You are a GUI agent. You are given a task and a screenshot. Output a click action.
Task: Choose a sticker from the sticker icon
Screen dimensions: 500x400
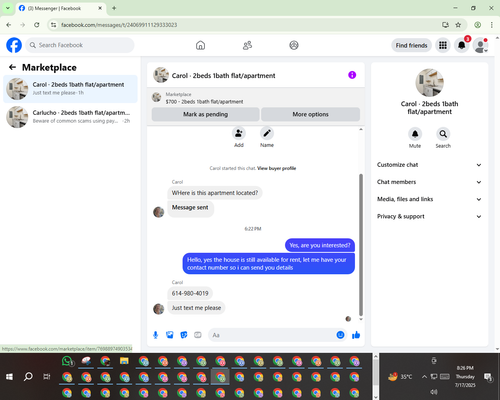[x=184, y=335]
